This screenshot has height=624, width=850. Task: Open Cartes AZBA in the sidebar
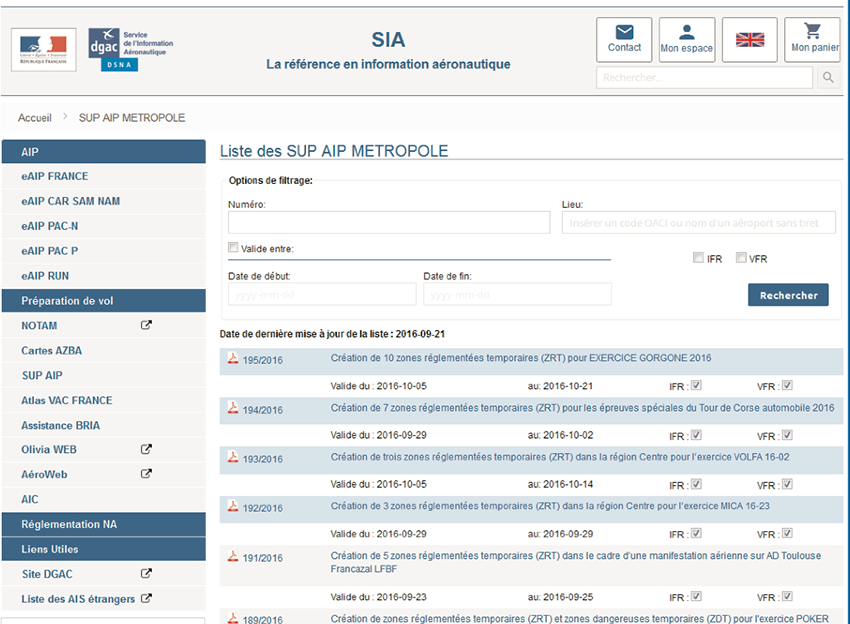coord(104,351)
